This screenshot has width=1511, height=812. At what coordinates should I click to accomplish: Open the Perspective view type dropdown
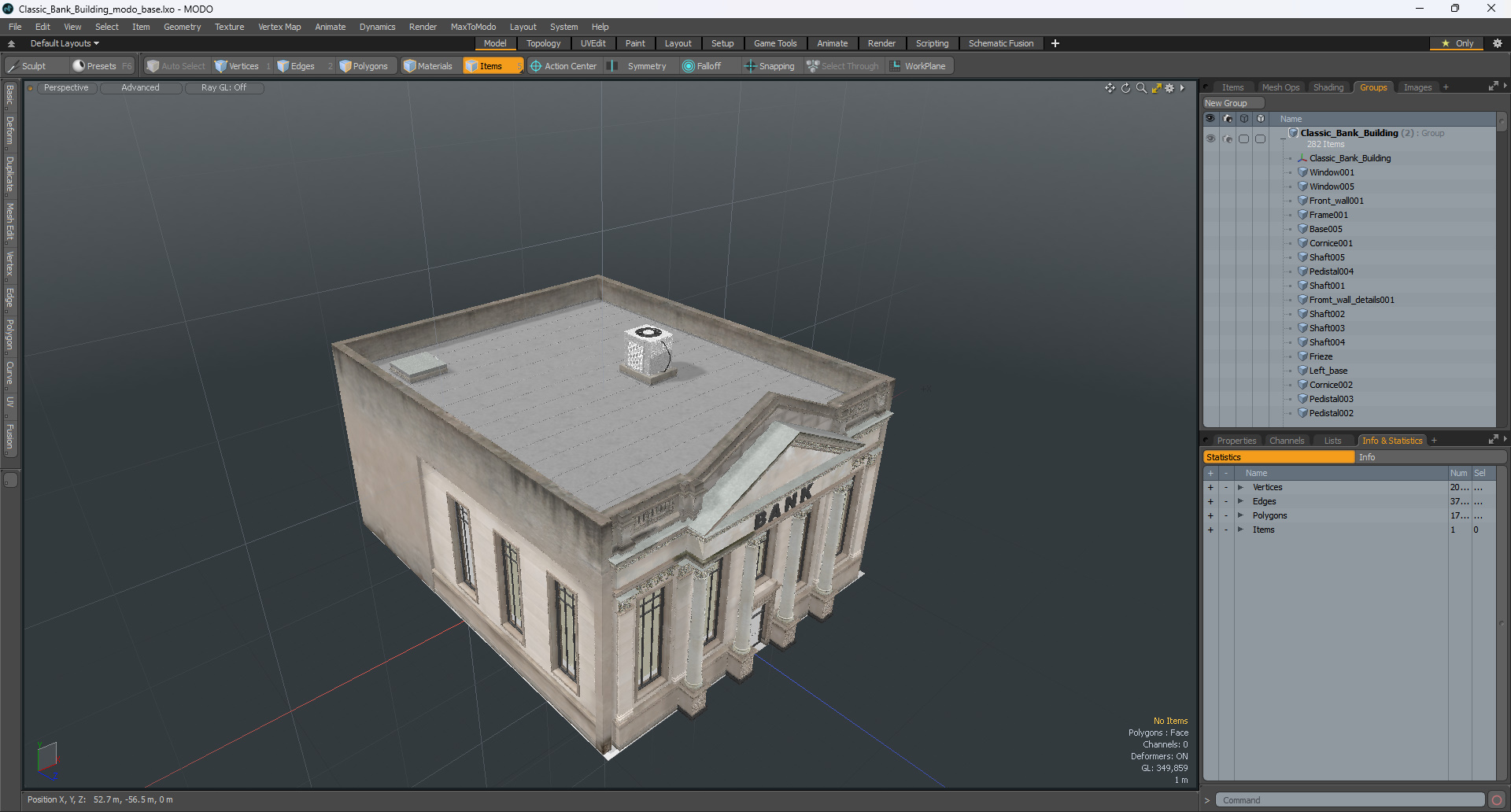click(66, 88)
